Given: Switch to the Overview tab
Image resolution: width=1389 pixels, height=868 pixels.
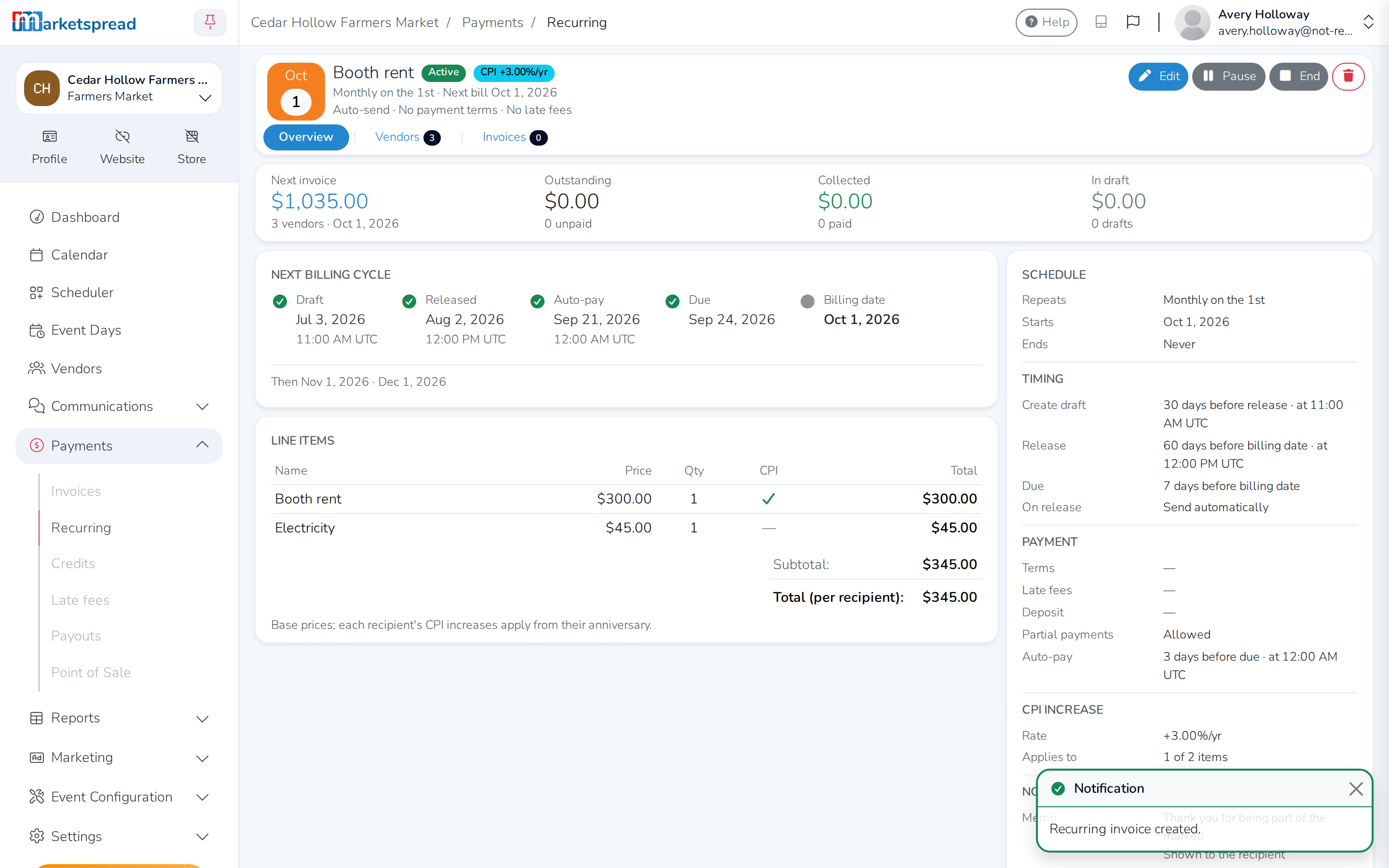Looking at the screenshot, I should point(306,137).
